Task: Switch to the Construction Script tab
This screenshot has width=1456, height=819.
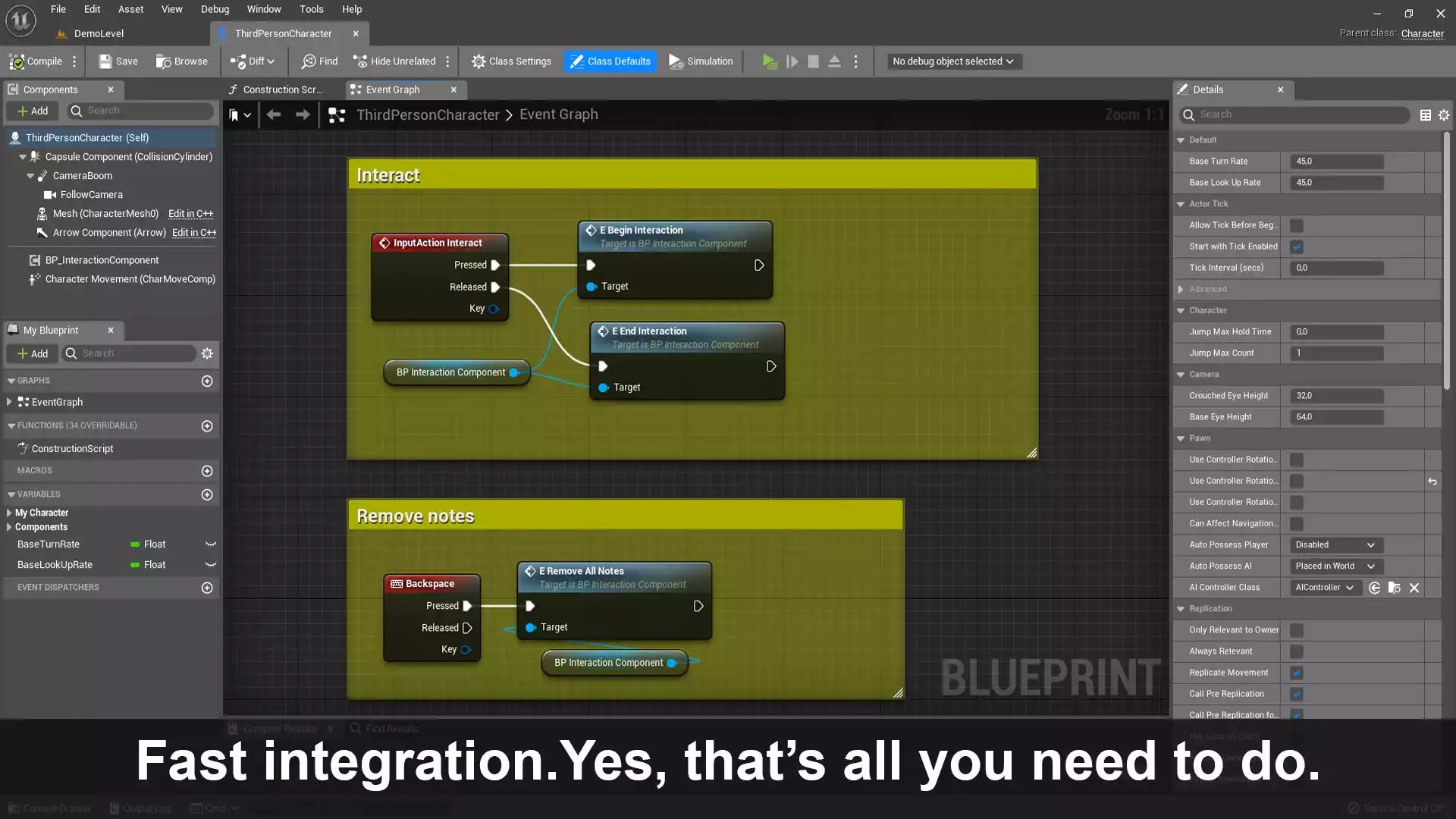Action: click(x=281, y=89)
